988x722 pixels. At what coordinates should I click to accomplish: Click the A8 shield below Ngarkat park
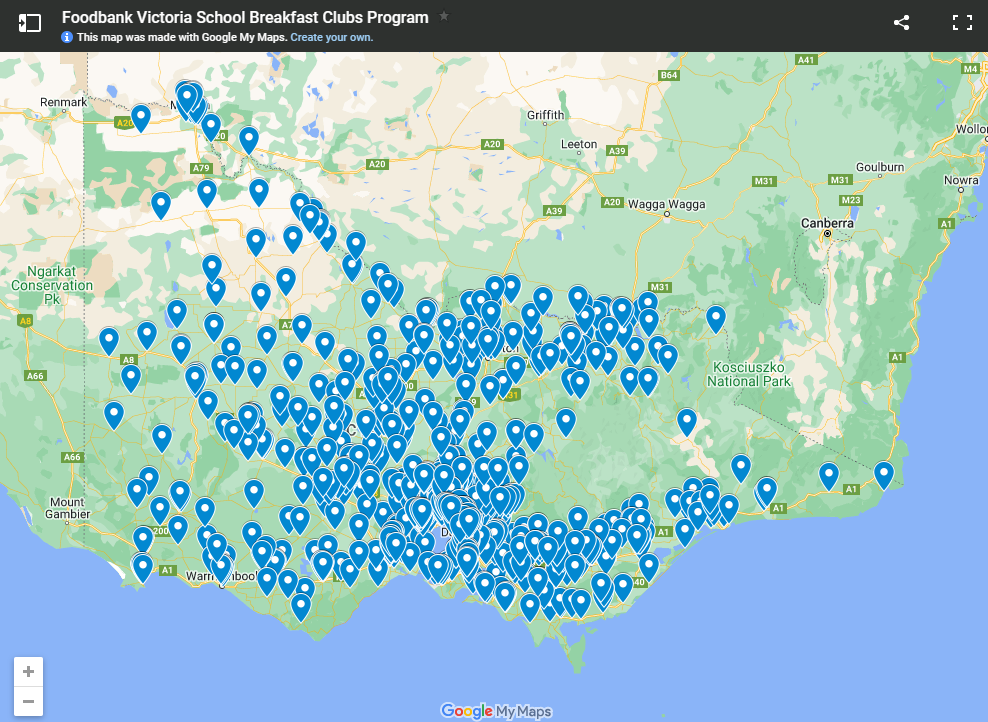pos(25,321)
